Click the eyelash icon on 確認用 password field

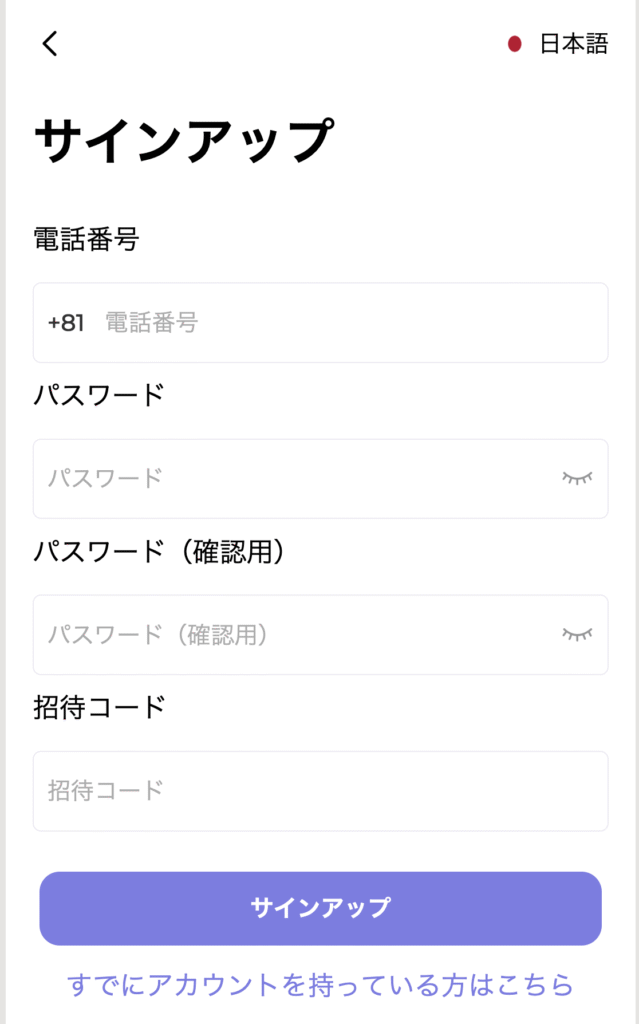pyautogui.click(x=575, y=634)
